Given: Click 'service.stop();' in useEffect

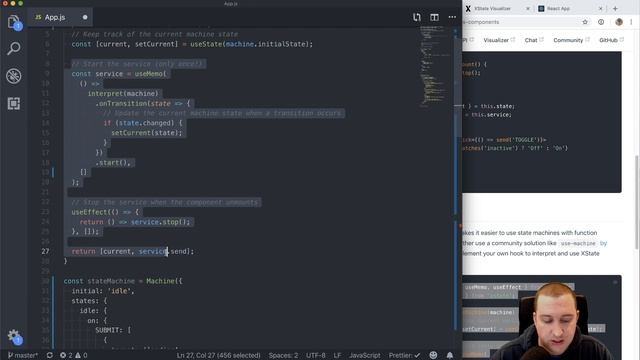Looking at the screenshot, I should pyautogui.click(x=160, y=222).
